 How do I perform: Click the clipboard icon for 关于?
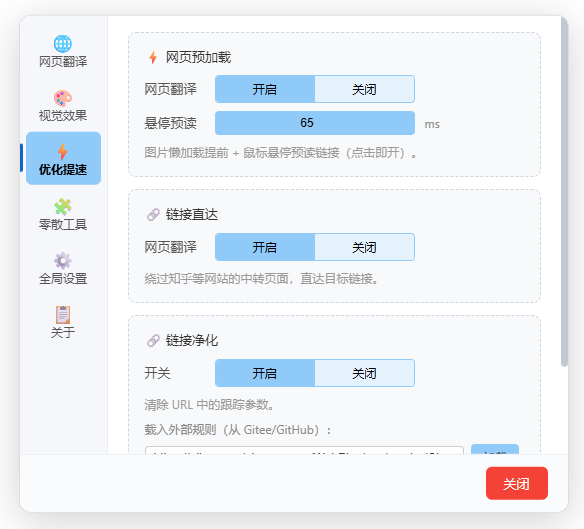pos(63,315)
